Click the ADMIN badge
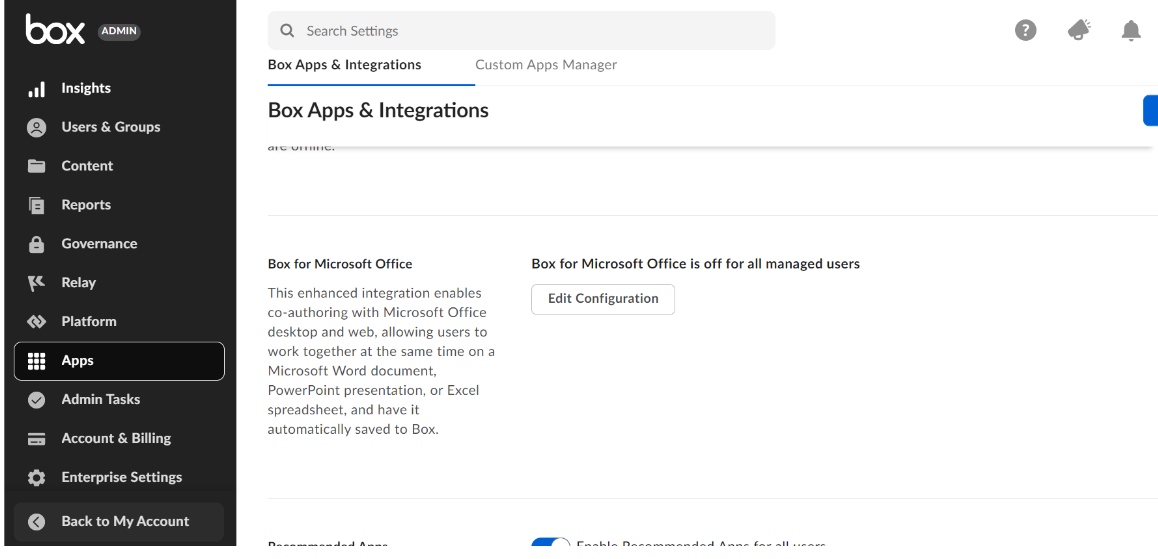 click(119, 31)
